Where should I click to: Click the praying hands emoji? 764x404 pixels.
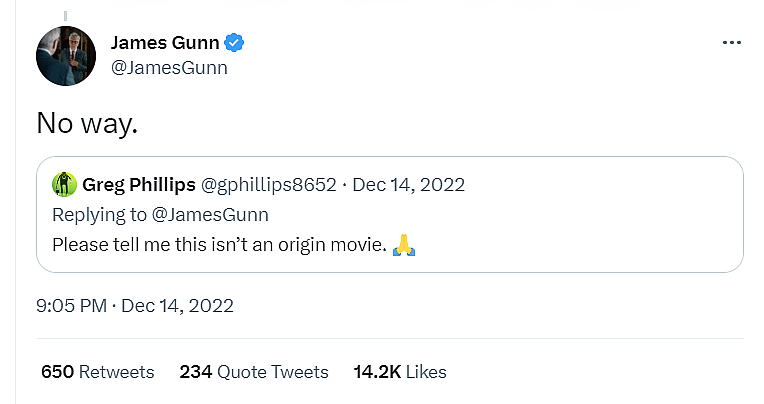(404, 244)
